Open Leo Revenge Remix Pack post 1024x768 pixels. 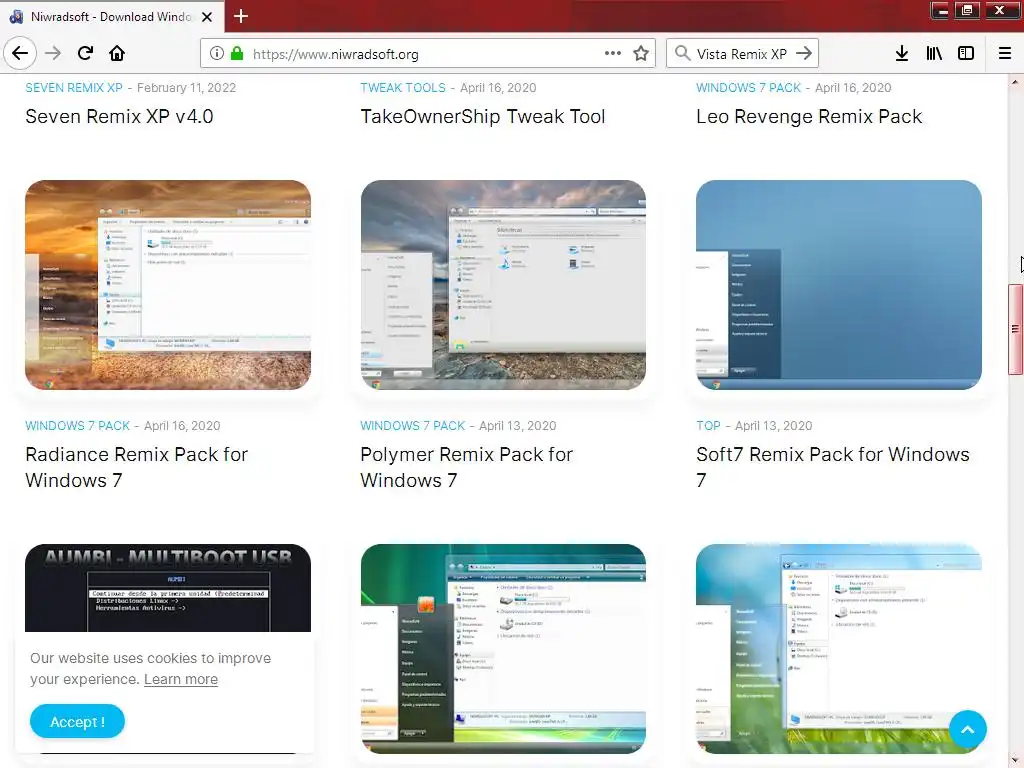[809, 116]
